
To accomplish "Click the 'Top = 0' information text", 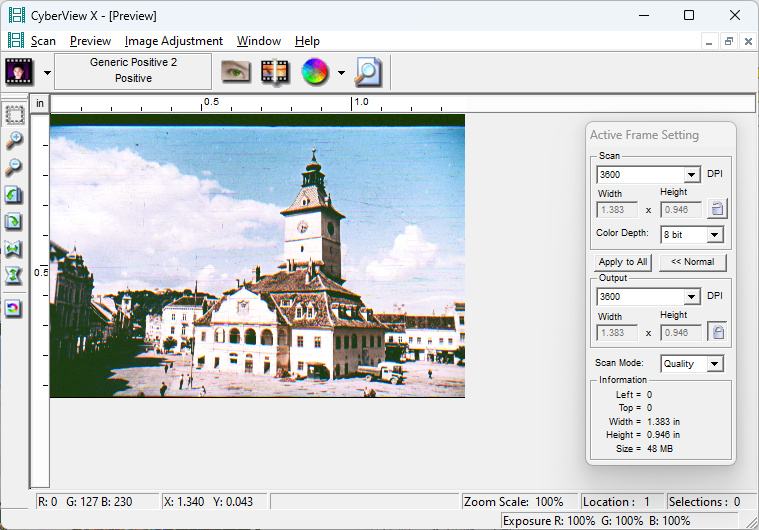I will 635,408.
